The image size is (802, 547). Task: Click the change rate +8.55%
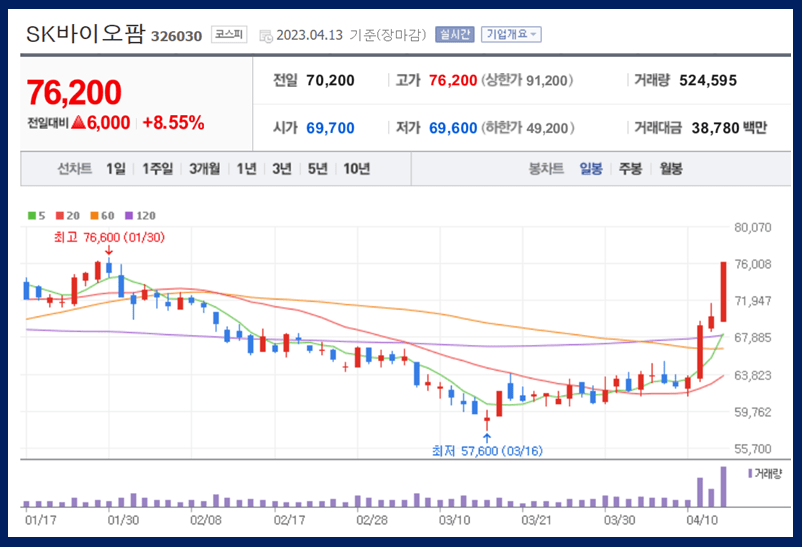point(173,123)
